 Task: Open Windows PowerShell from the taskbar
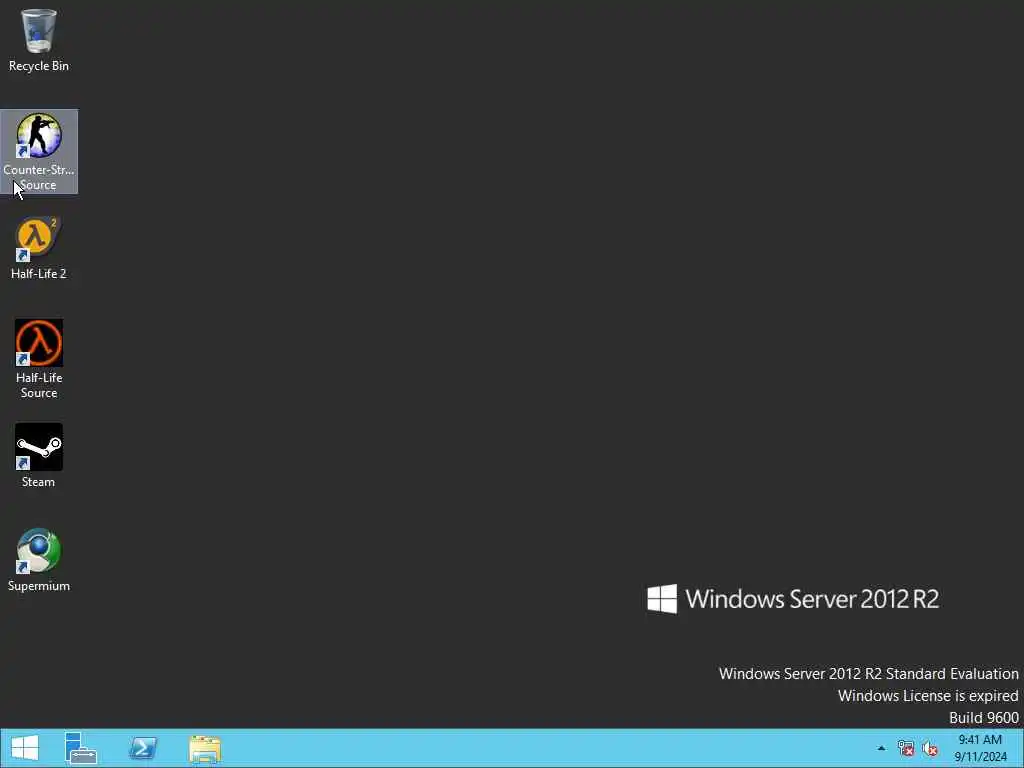click(x=143, y=748)
